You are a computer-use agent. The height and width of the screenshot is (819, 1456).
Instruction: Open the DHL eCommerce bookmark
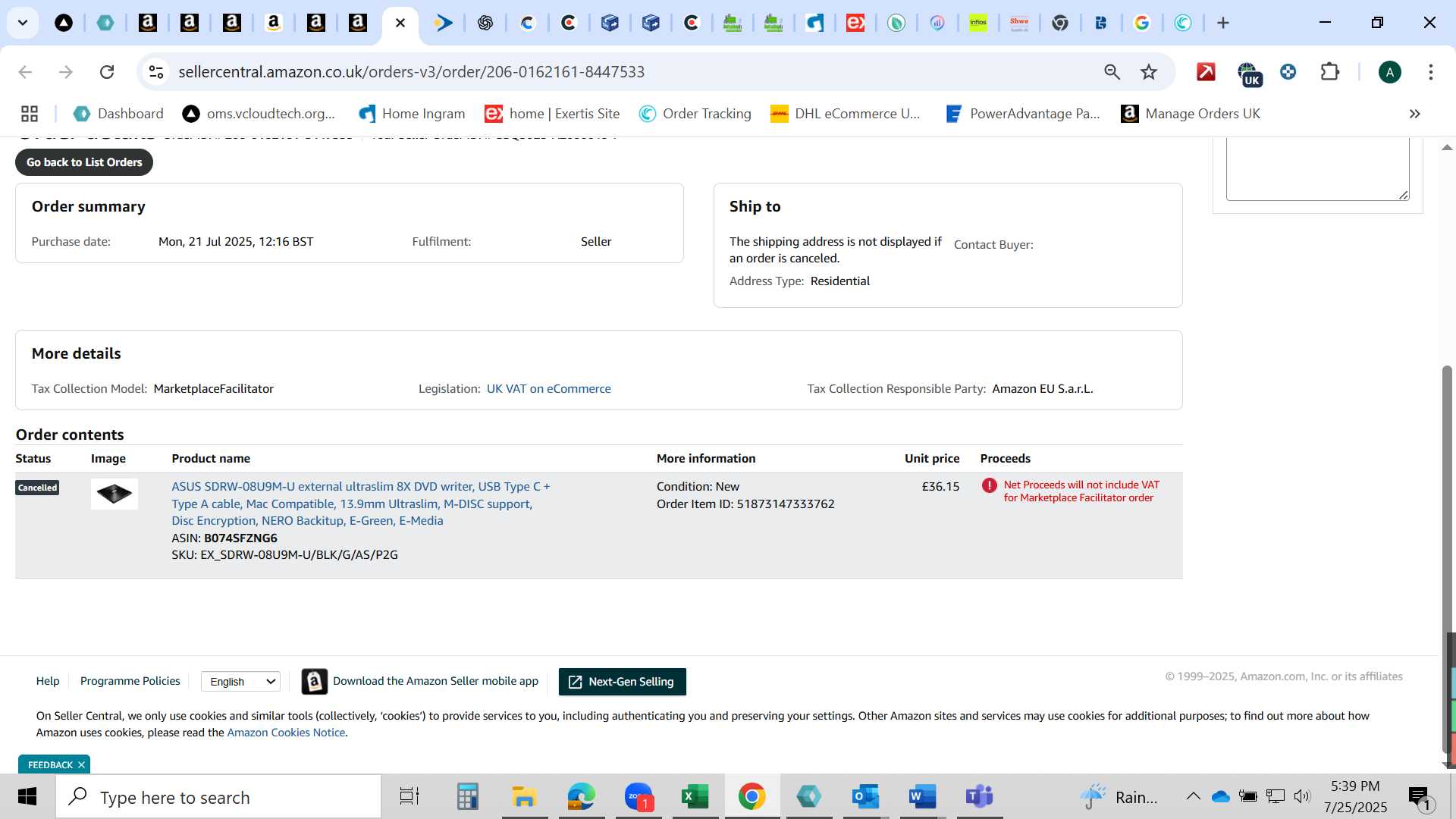click(846, 114)
